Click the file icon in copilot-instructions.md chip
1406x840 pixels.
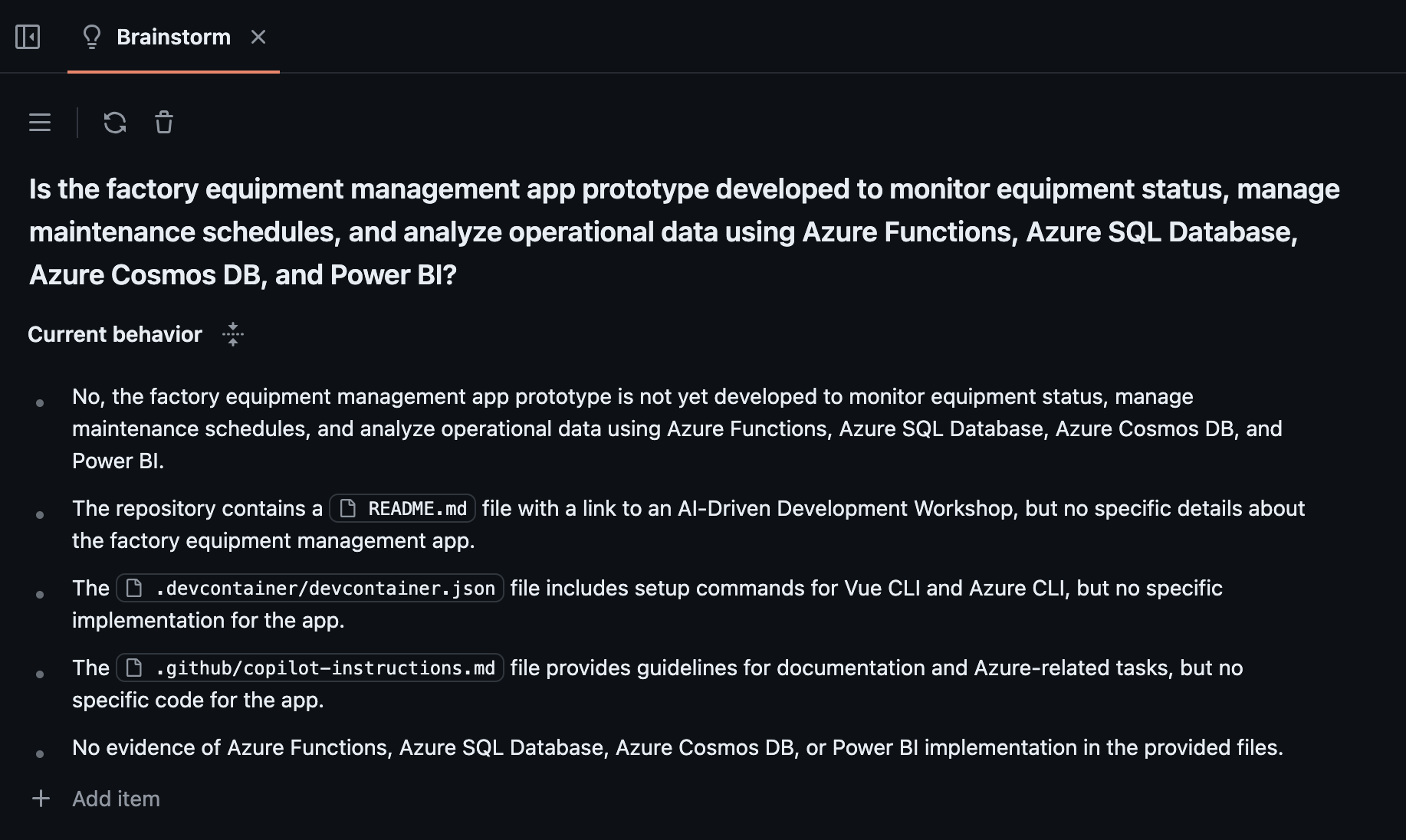click(x=134, y=668)
